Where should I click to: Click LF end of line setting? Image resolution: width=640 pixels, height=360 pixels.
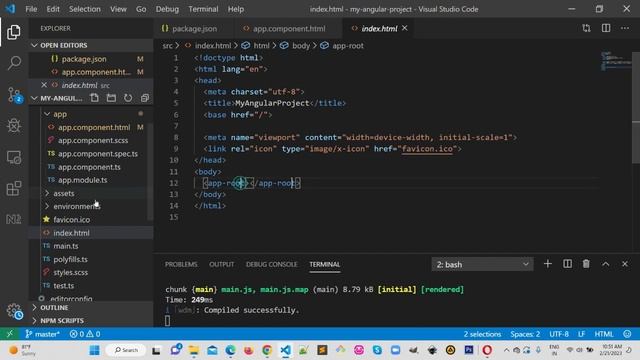tap(582, 334)
